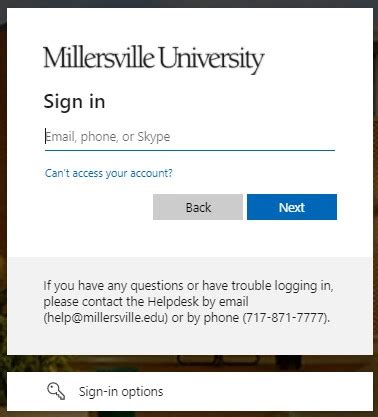Click the "Sign in" heading
Screen dimensions: 378x417
pyautogui.click(x=74, y=101)
